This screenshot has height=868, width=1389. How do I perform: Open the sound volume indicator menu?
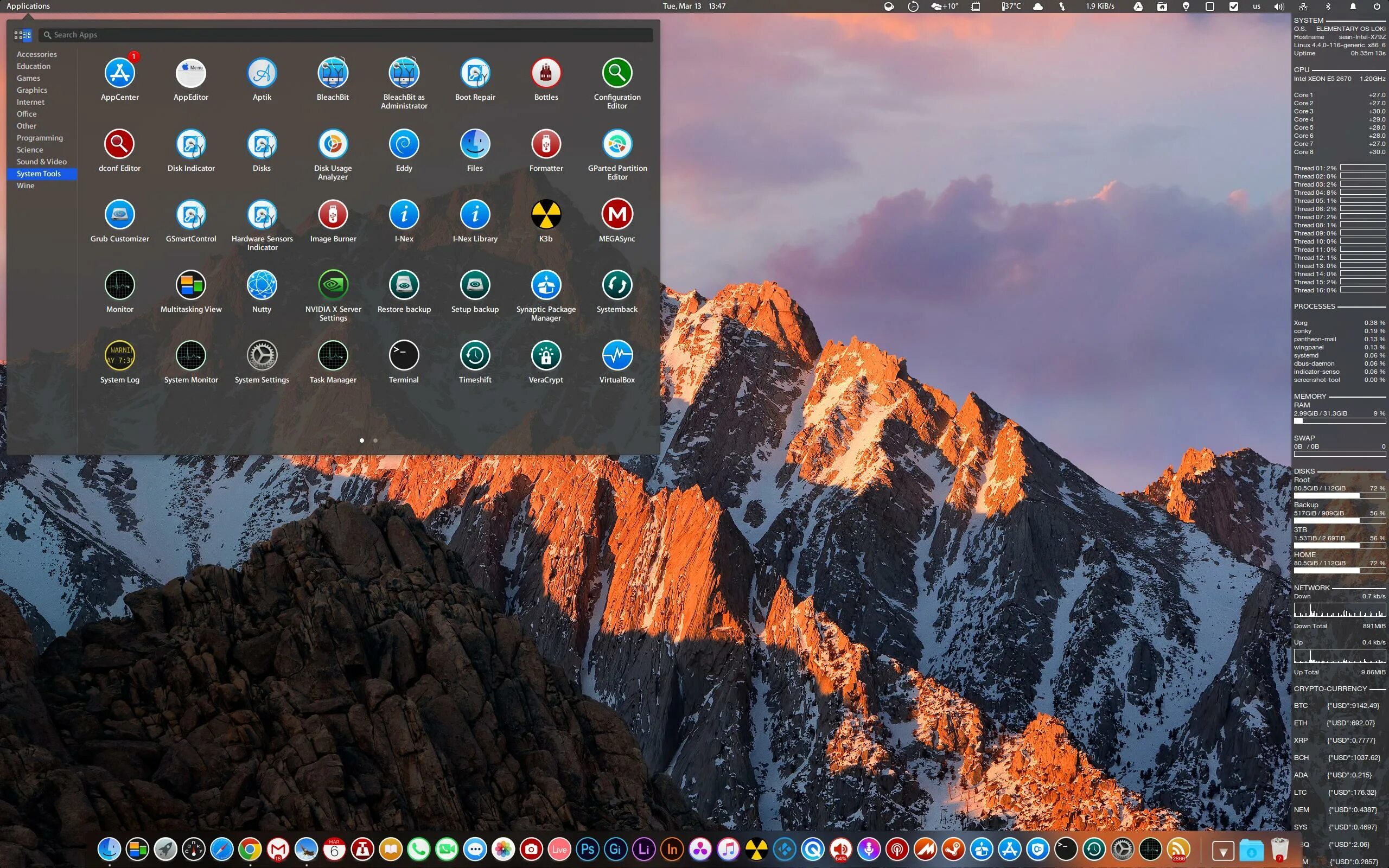click(x=1279, y=7)
